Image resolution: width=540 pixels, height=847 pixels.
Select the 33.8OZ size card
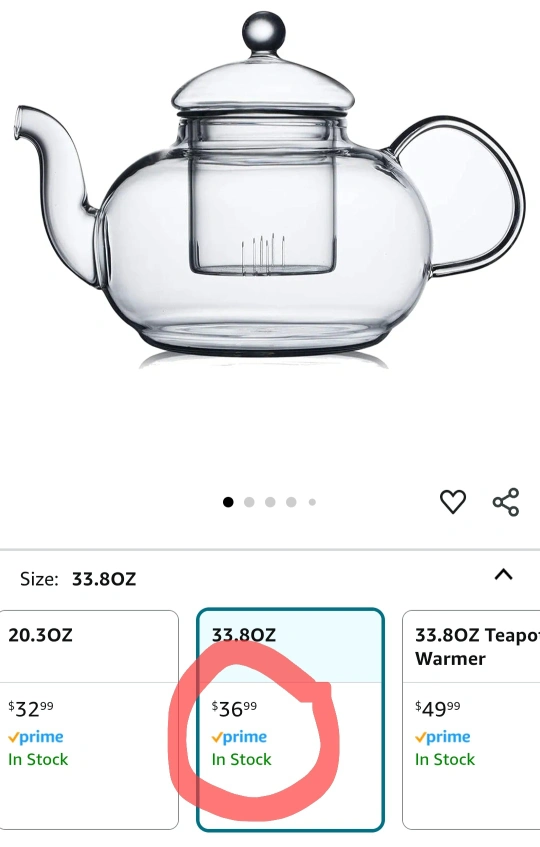click(291, 720)
